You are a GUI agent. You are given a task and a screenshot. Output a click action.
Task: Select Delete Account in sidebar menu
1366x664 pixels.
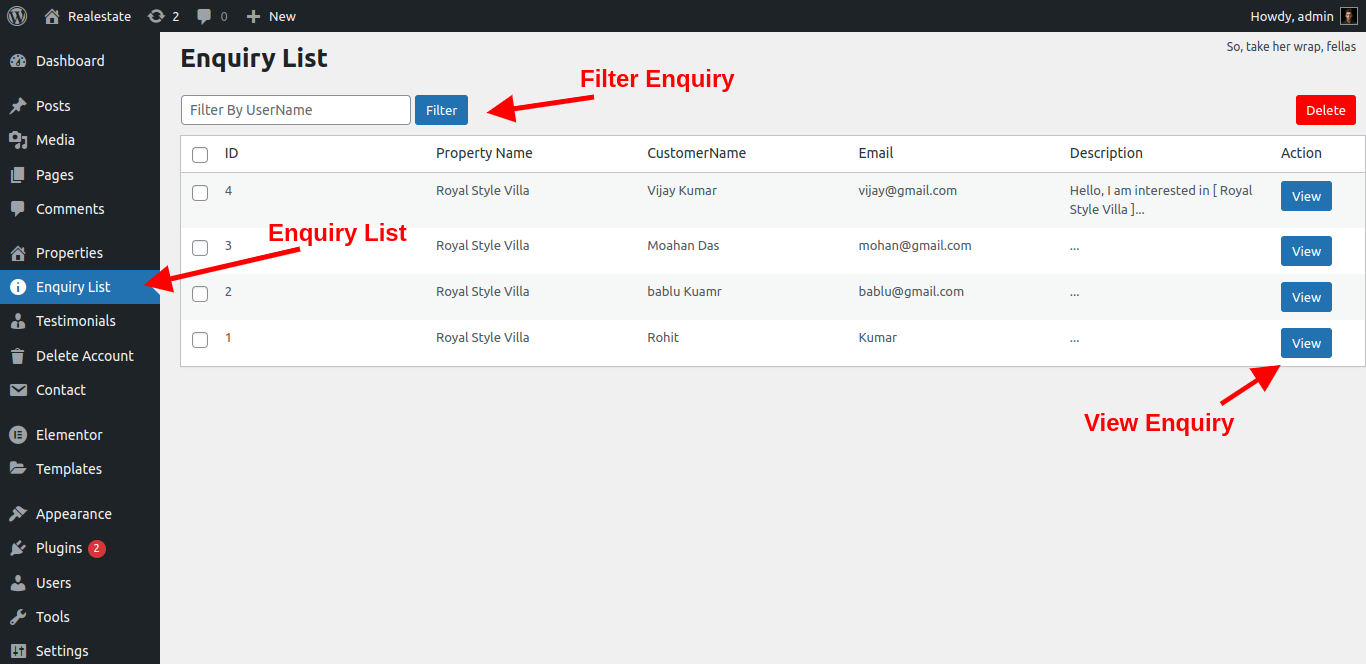[85, 356]
